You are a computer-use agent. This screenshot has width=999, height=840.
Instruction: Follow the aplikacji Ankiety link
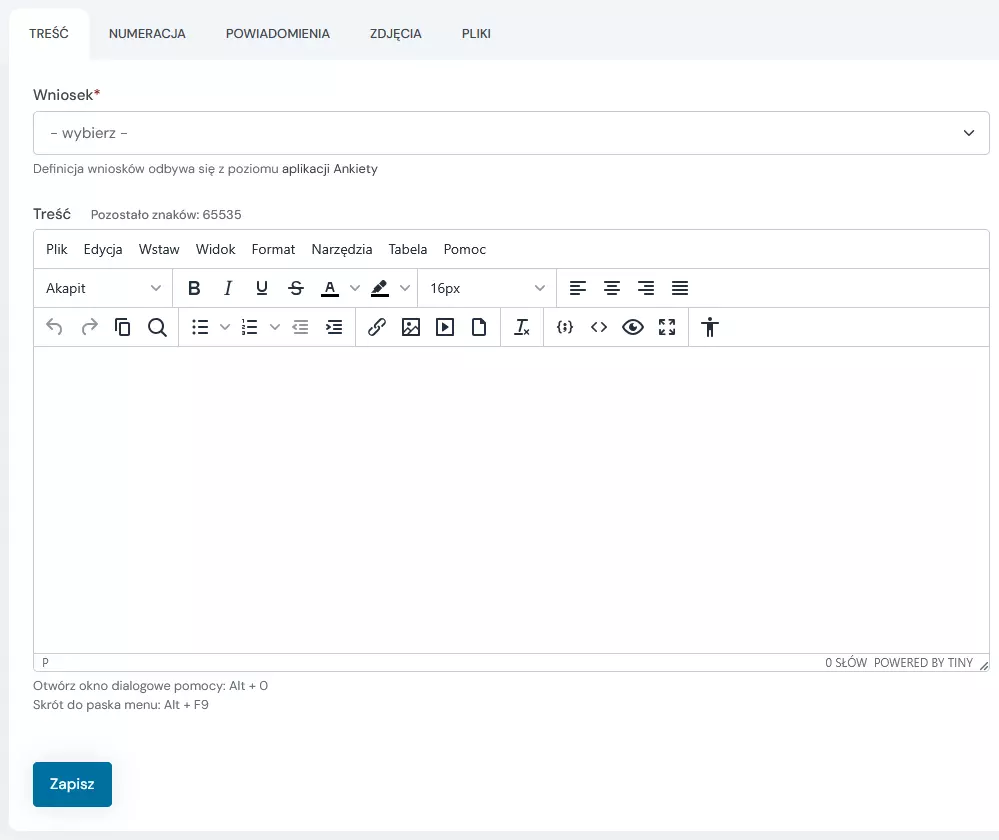(329, 169)
